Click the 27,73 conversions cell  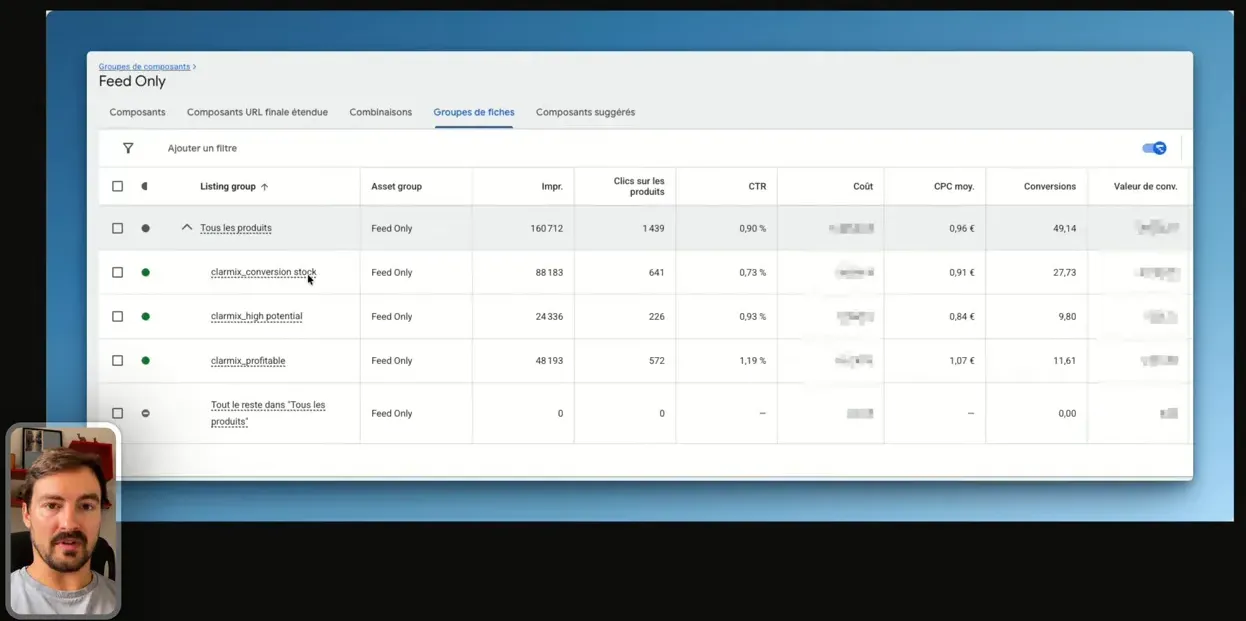tap(1065, 272)
